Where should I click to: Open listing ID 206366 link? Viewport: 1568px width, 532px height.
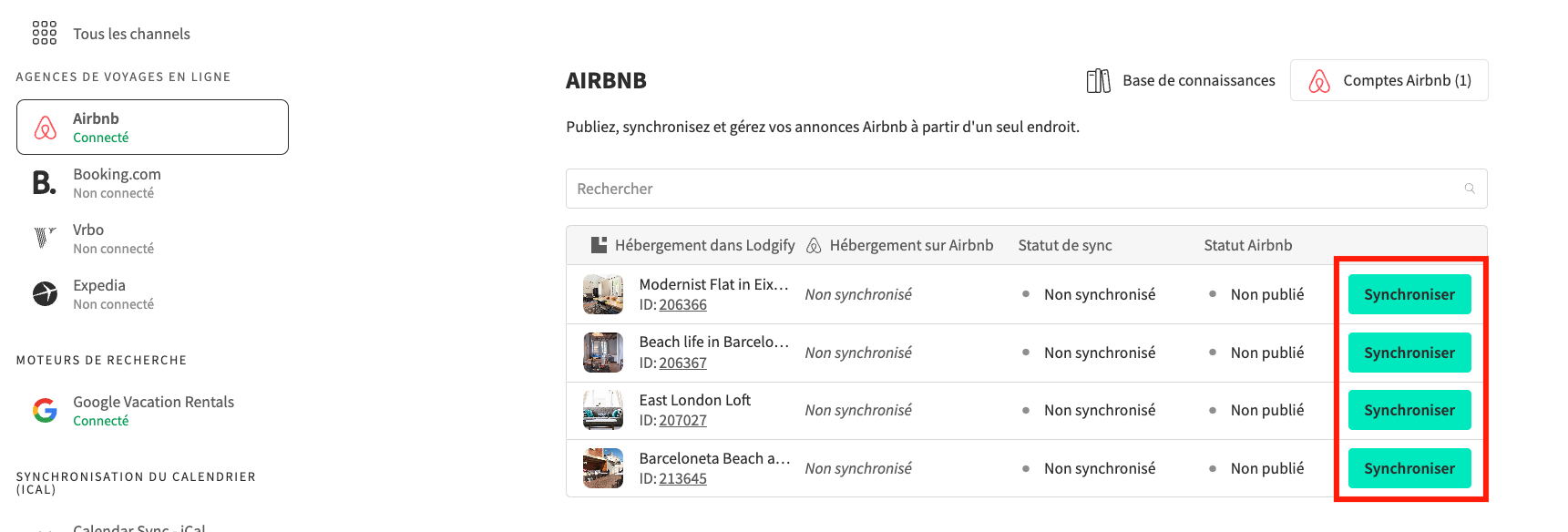pyautogui.click(x=682, y=304)
